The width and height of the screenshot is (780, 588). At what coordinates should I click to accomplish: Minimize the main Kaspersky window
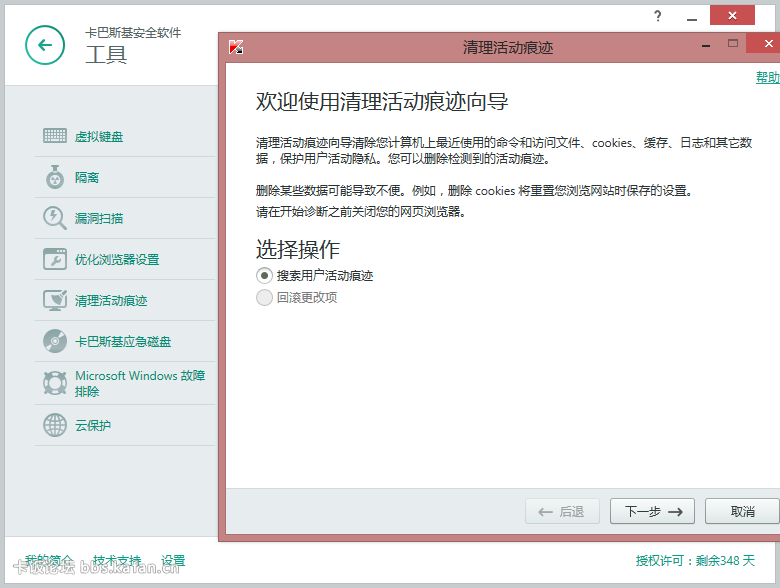pyautogui.click(x=691, y=17)
